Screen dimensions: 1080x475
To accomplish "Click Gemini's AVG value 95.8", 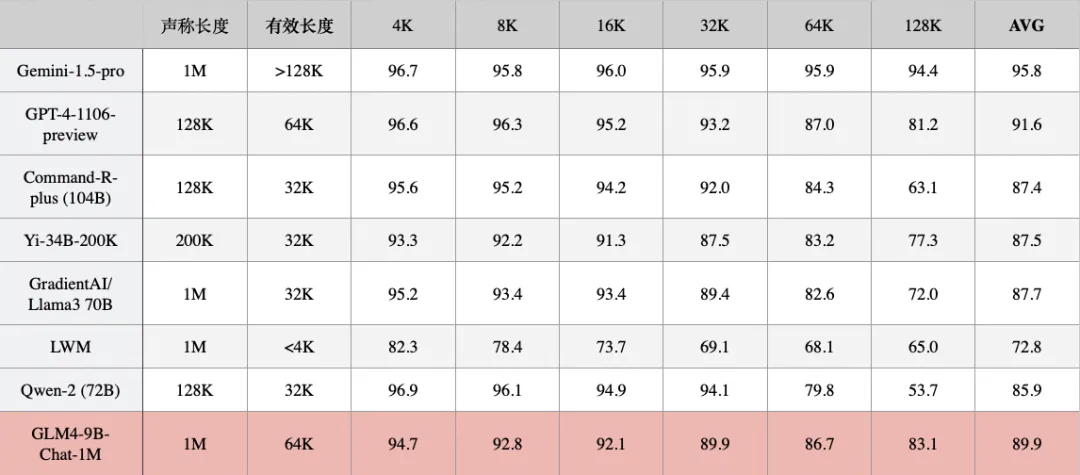I will click(1026, 71).
